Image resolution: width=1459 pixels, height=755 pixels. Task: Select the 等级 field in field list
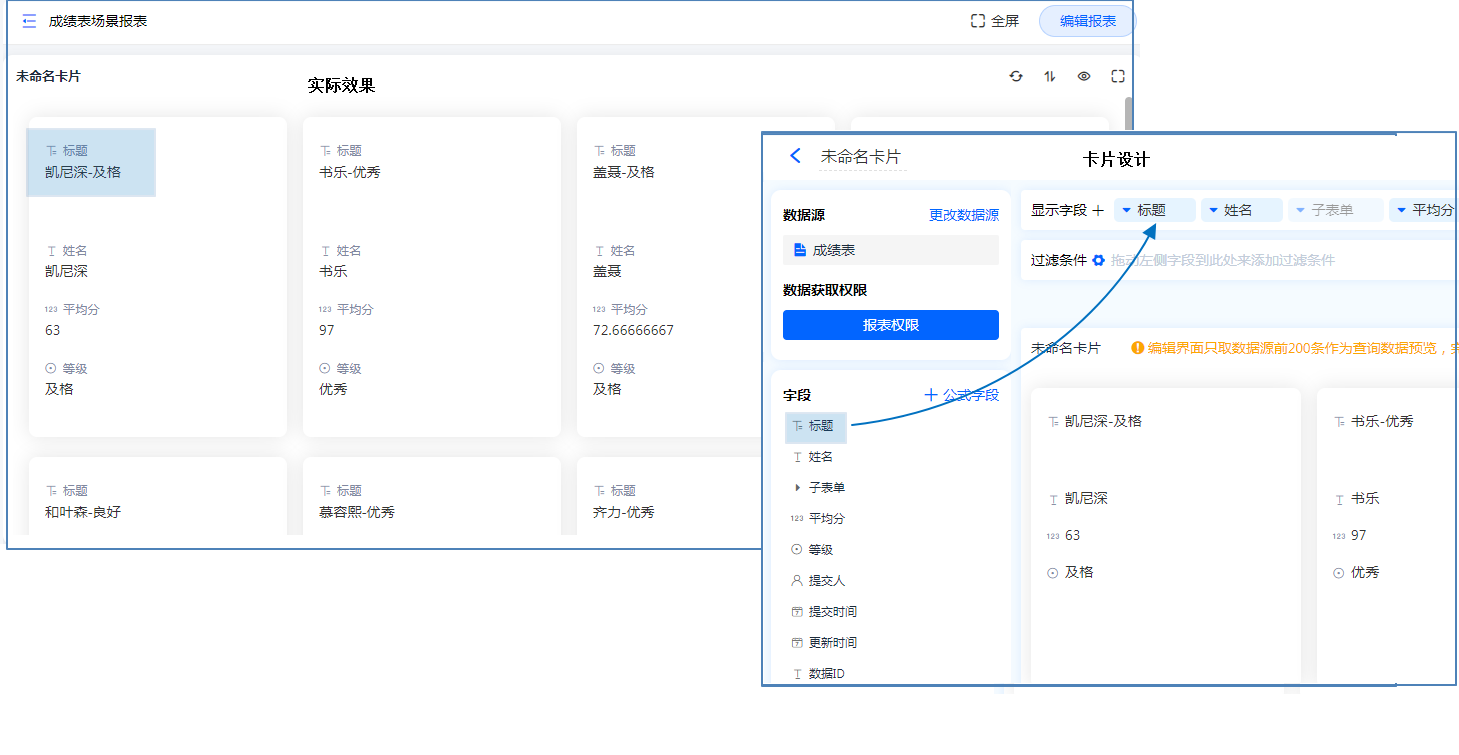point(820,550)
